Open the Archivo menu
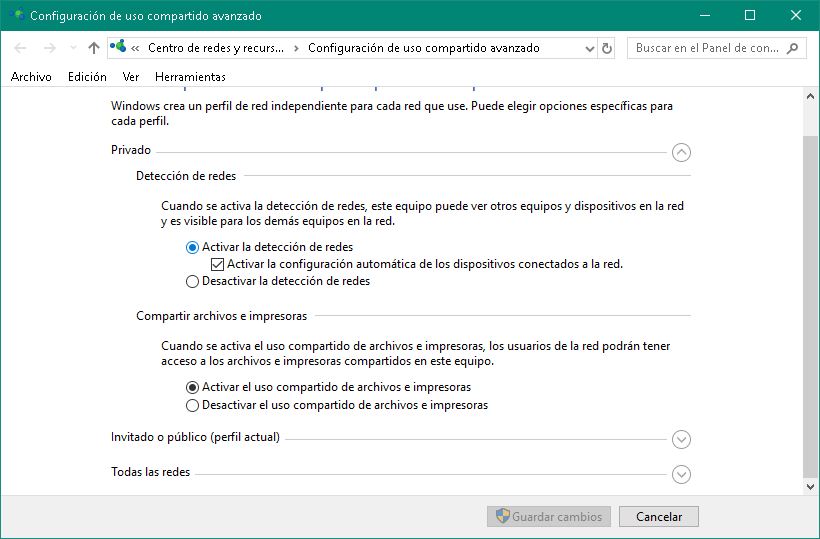Viewport: 820px width, 539px height. [x=31, y=77]
